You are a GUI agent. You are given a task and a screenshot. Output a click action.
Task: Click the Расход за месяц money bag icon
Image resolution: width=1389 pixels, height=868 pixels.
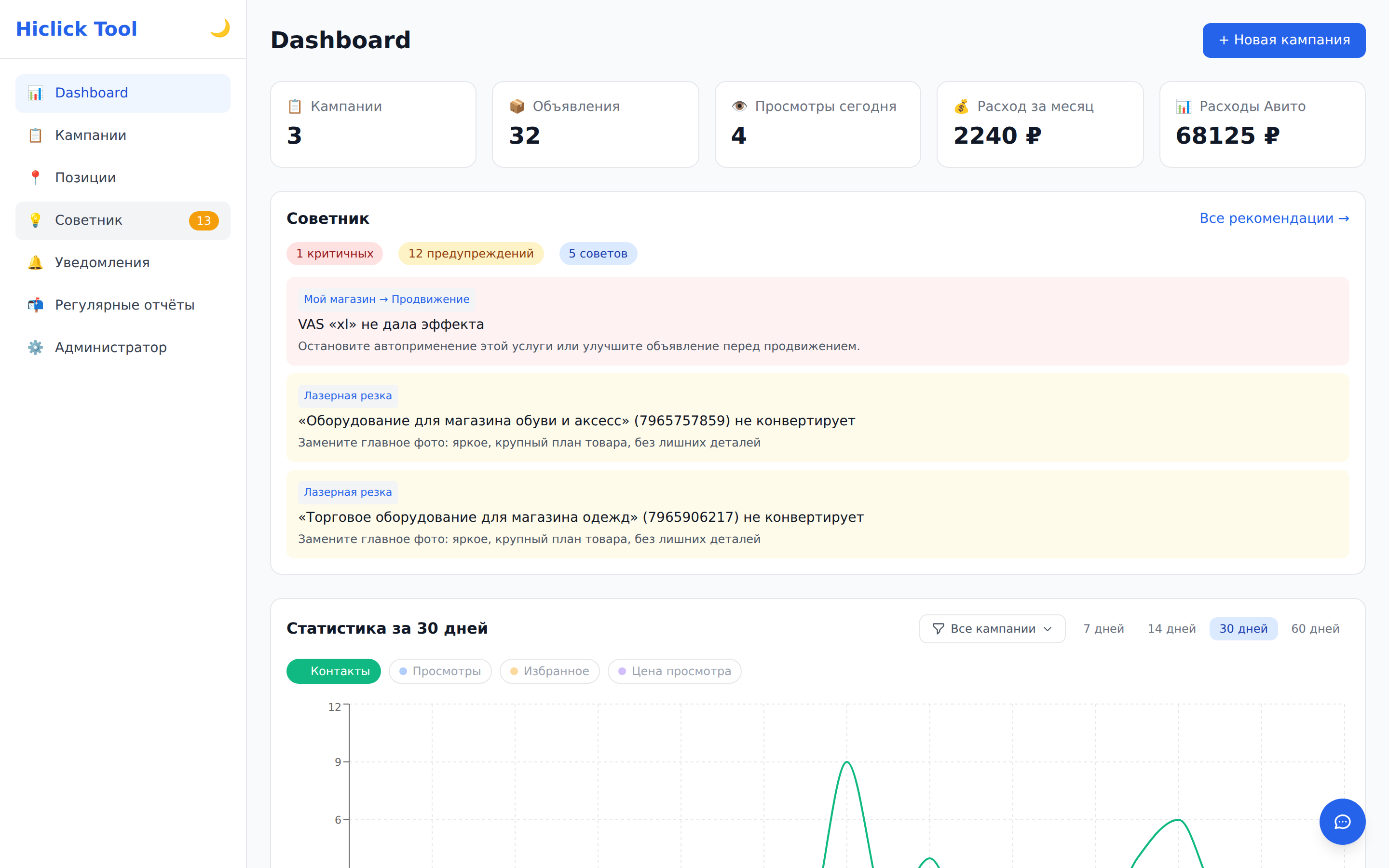[961, 107]
